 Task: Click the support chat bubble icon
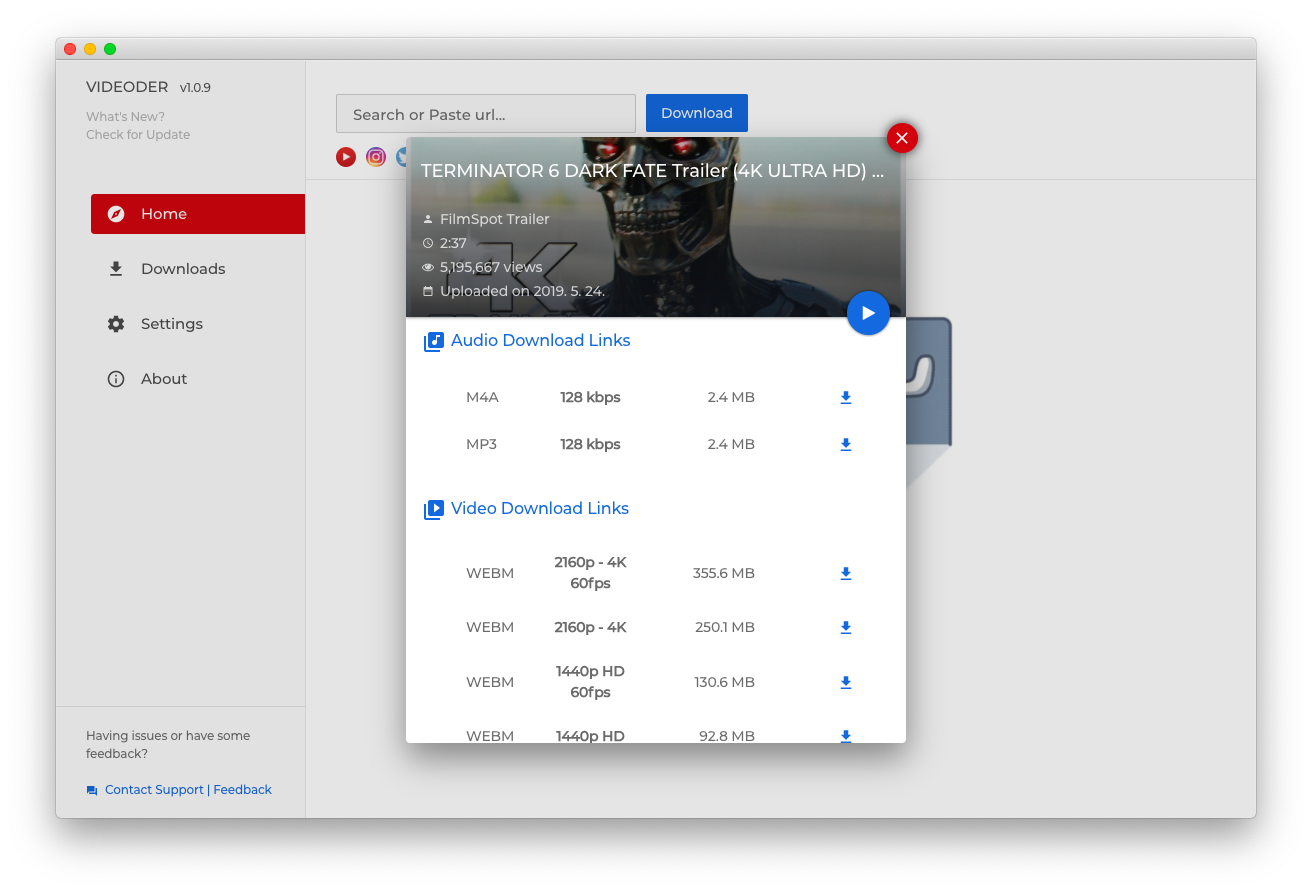tap(92, 790)
